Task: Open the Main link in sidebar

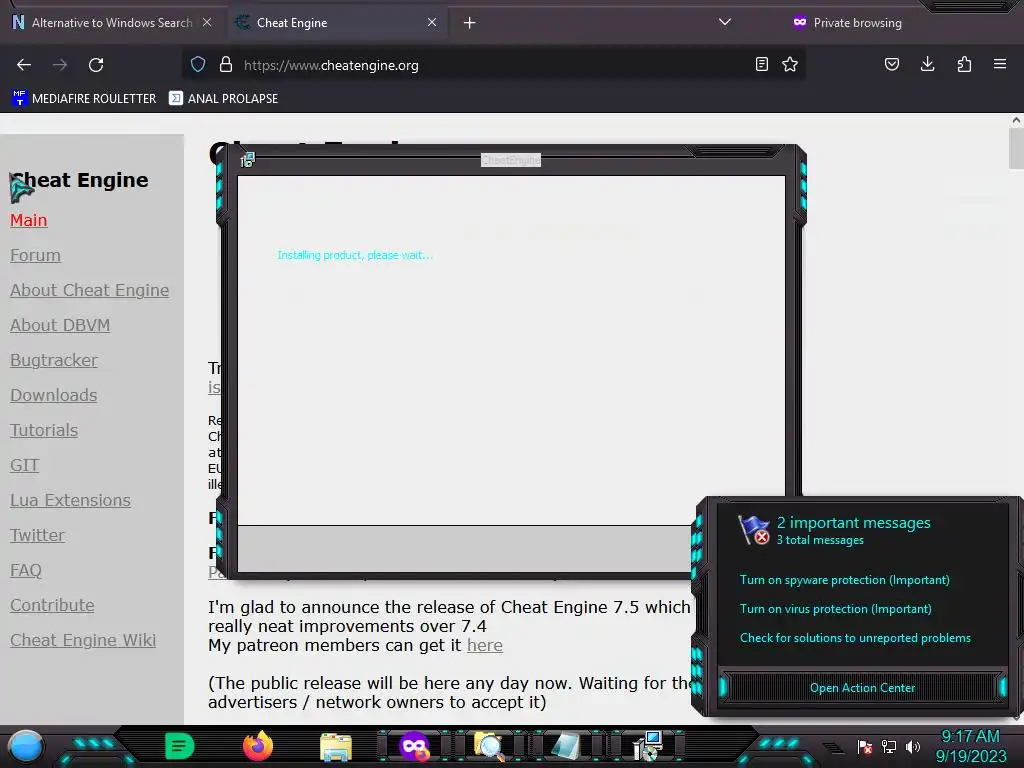Action: [x=29, y=220]
